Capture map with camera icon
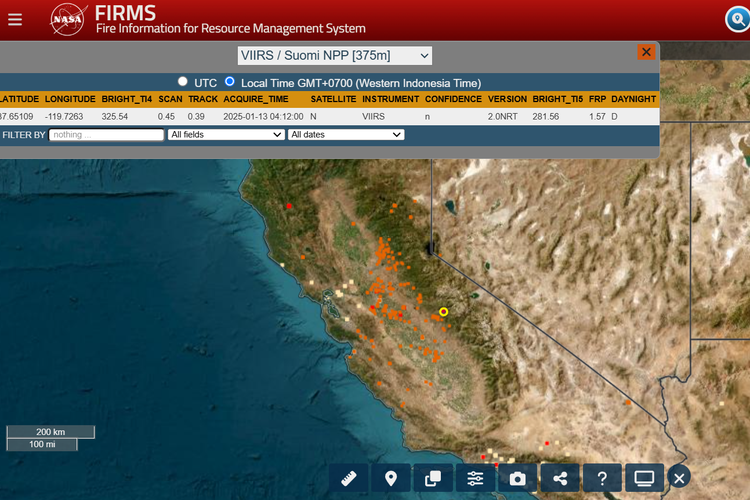750x500 pixels. tap(517, 478)
